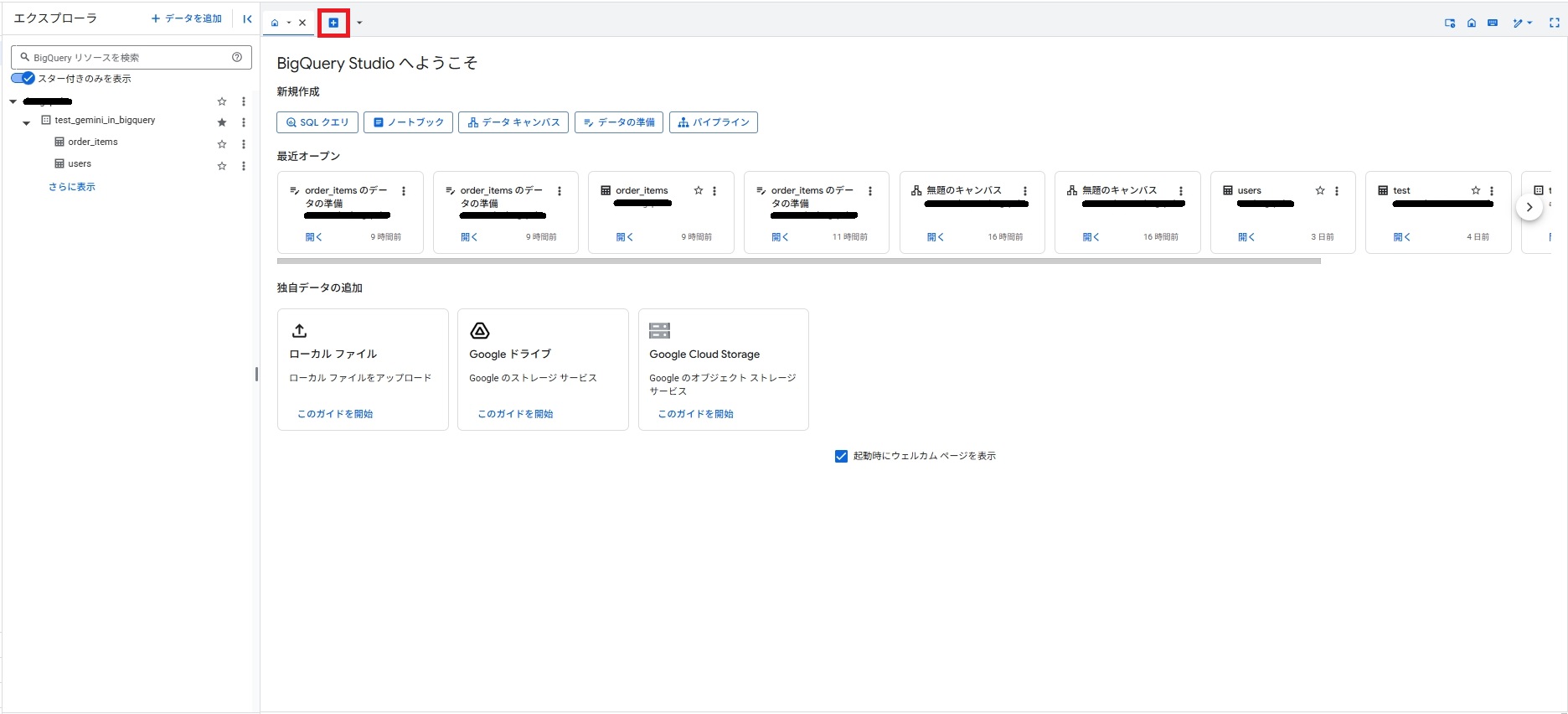Open more options for users table

244,166
